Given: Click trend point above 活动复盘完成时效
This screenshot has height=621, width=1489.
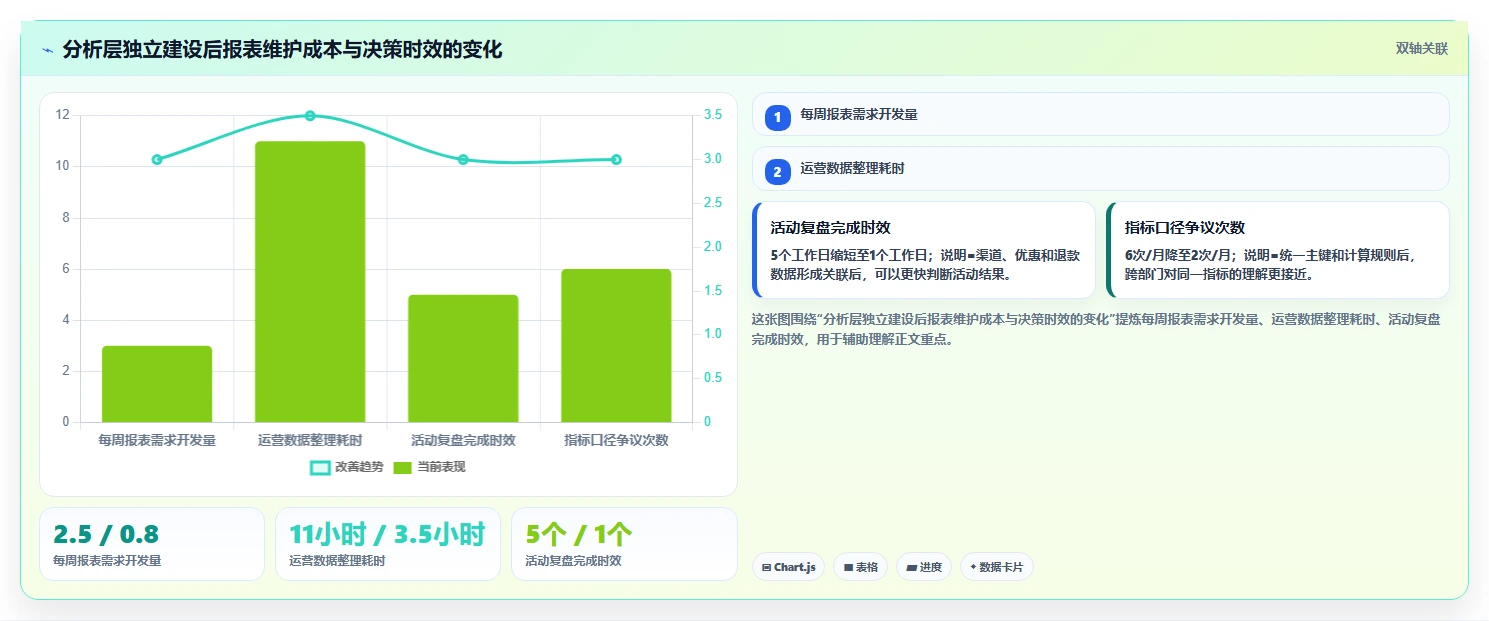Looking at the screenshot, I should pos(463,160).
